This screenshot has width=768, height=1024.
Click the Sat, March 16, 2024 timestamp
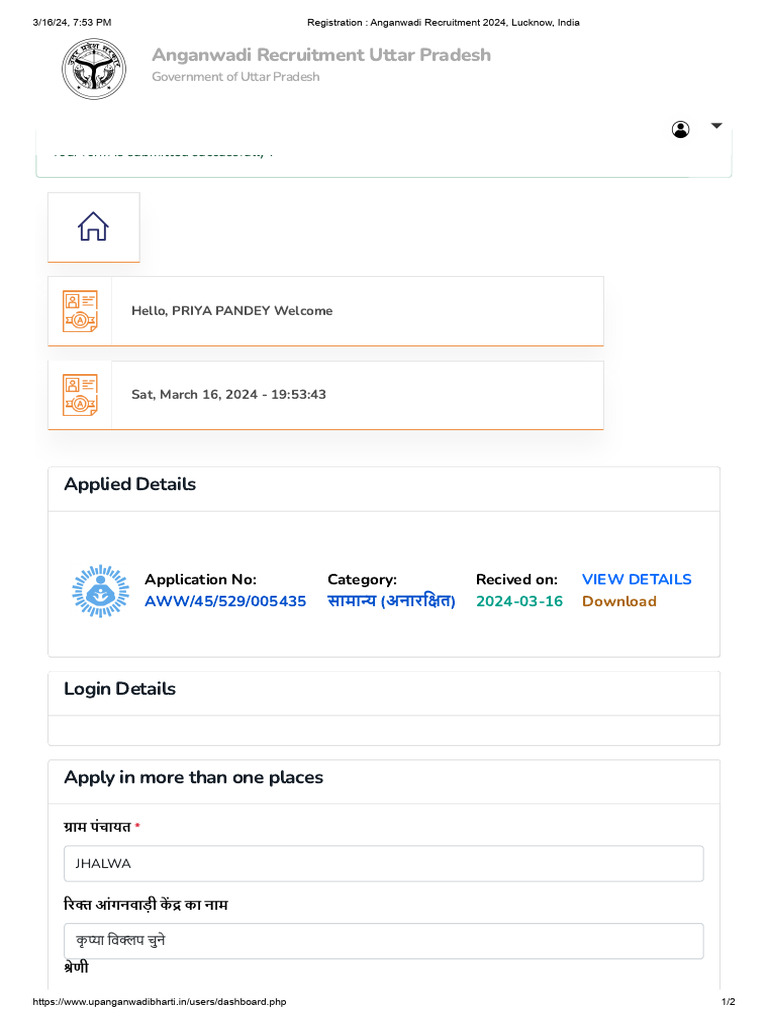(x=229, y=394)
